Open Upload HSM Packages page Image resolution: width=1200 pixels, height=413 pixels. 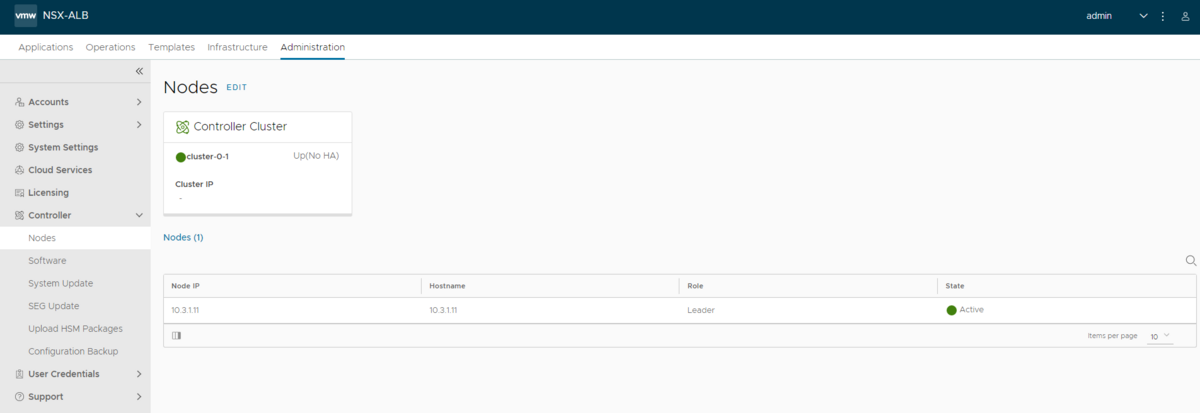click(x=75, y=329)
